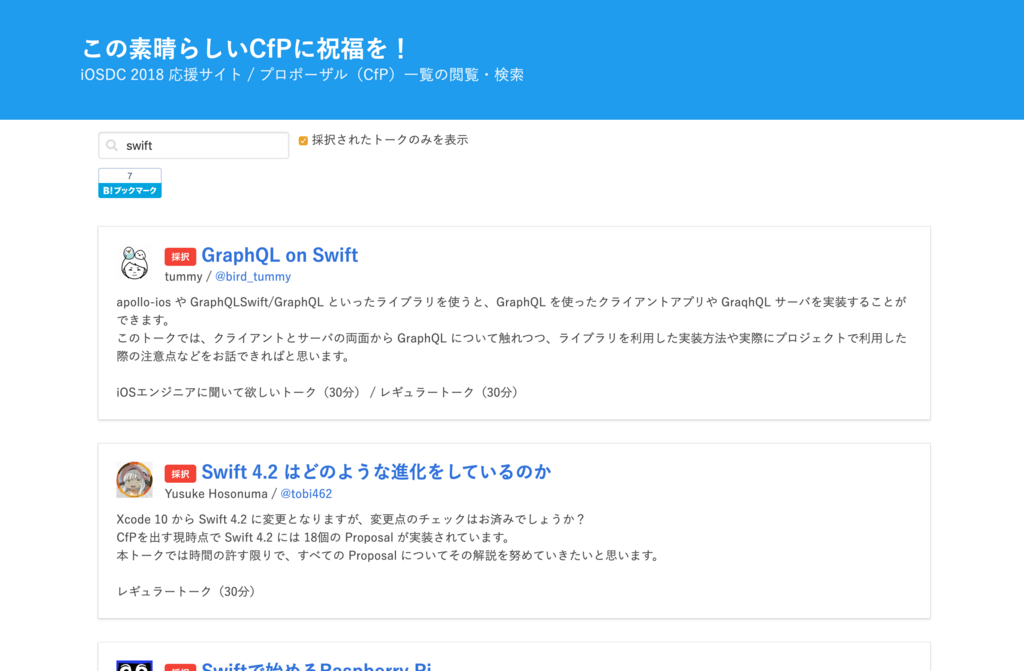Click the レギュラートーク（30分） text under Swift 4.2 talk
Image resolution: width=1024 pixels, height=671 pixels.
(188, 591)
